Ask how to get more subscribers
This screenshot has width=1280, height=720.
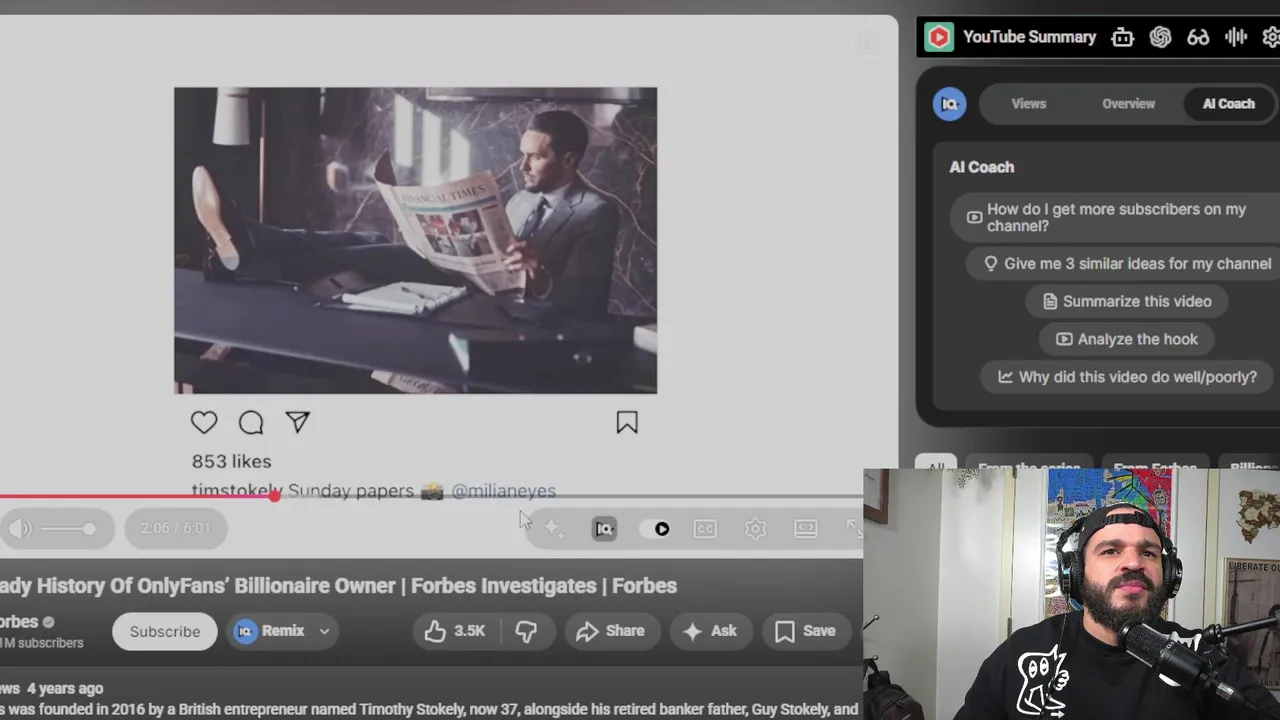1115,217
